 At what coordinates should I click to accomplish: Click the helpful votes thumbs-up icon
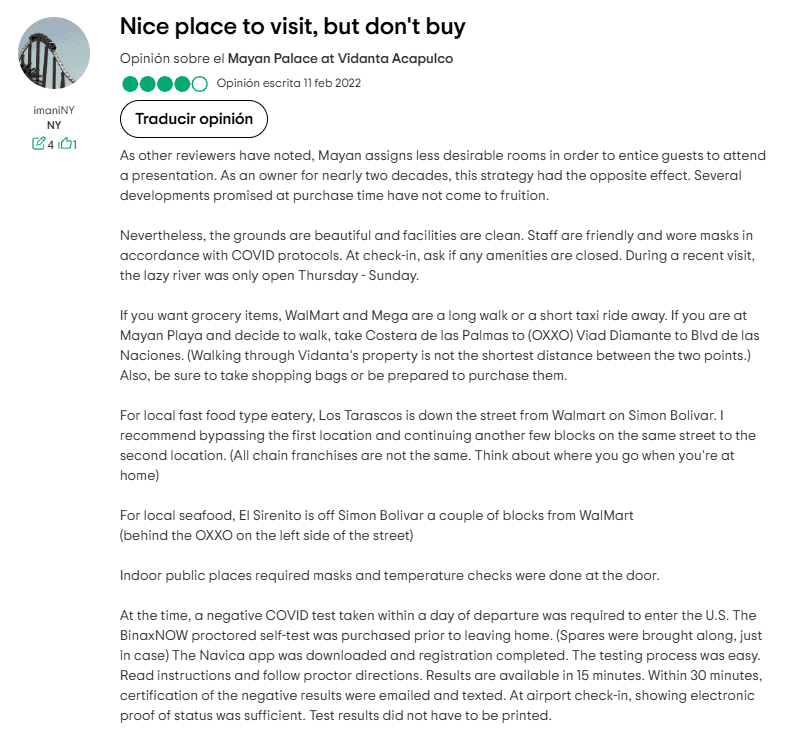click(65, 144)
